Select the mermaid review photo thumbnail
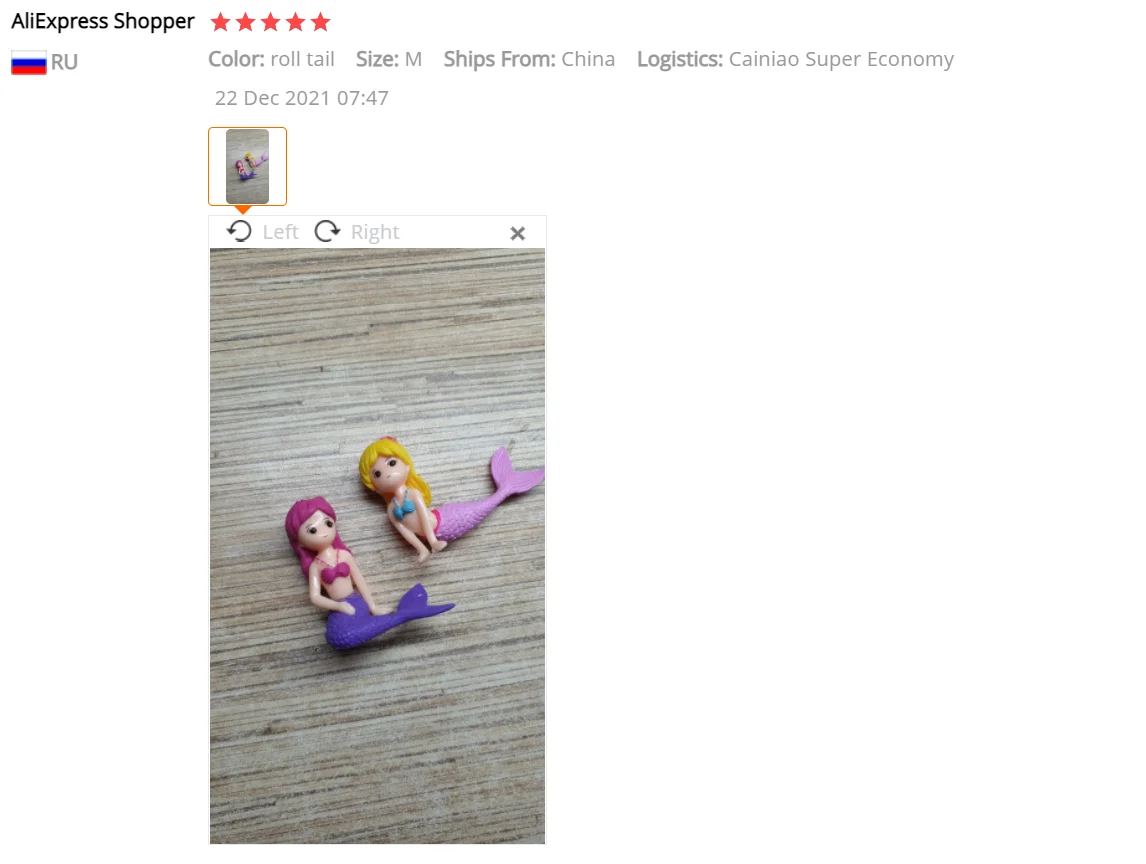Image resolution: width=1146 pixels, height=864 pixels. point(247,167)
